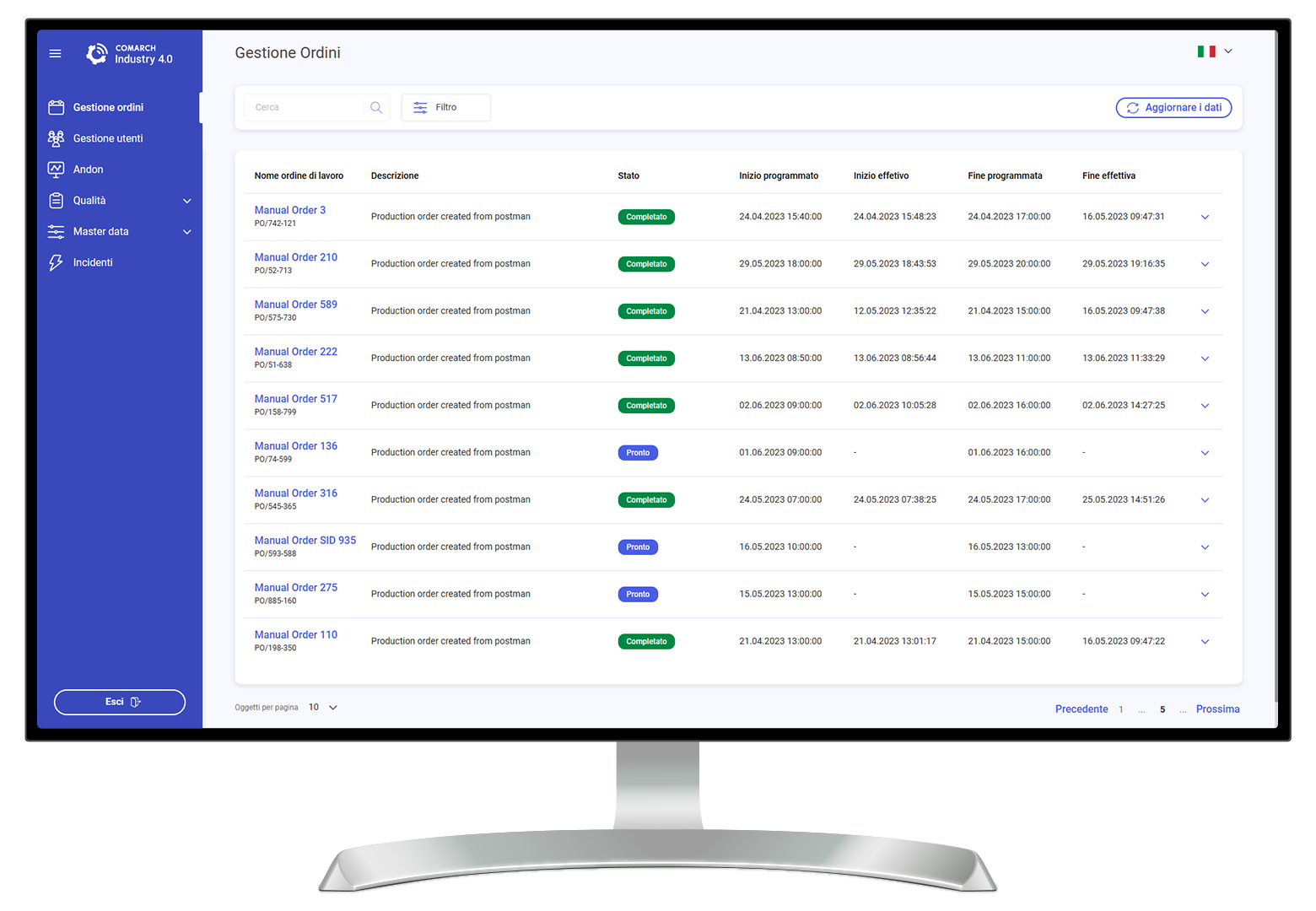Click Pronto badge of Manual Order 275

(638, 595)
